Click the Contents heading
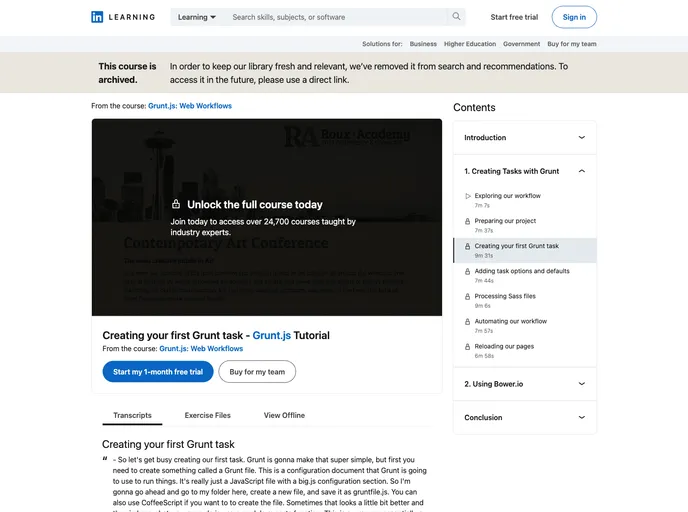Image resolution: width=688 pixels, height=512 pixels. tap(474, 107)
